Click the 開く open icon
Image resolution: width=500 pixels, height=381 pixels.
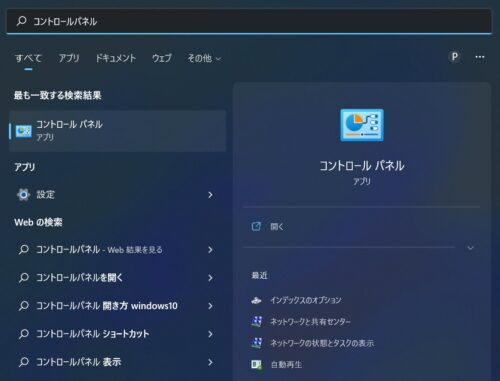click(x=256, y=227)
